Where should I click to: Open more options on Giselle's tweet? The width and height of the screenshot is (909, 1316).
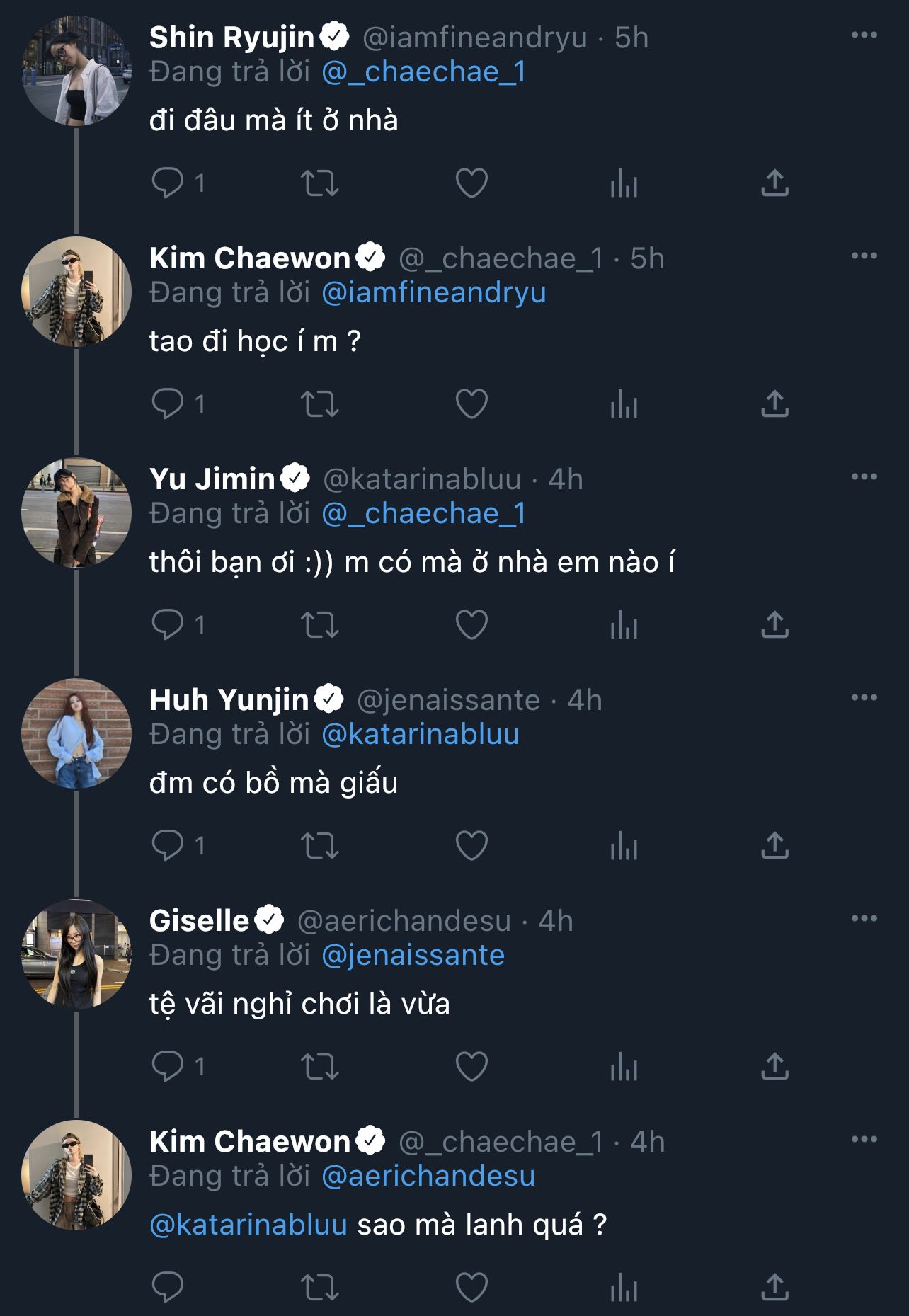(864, 919)
